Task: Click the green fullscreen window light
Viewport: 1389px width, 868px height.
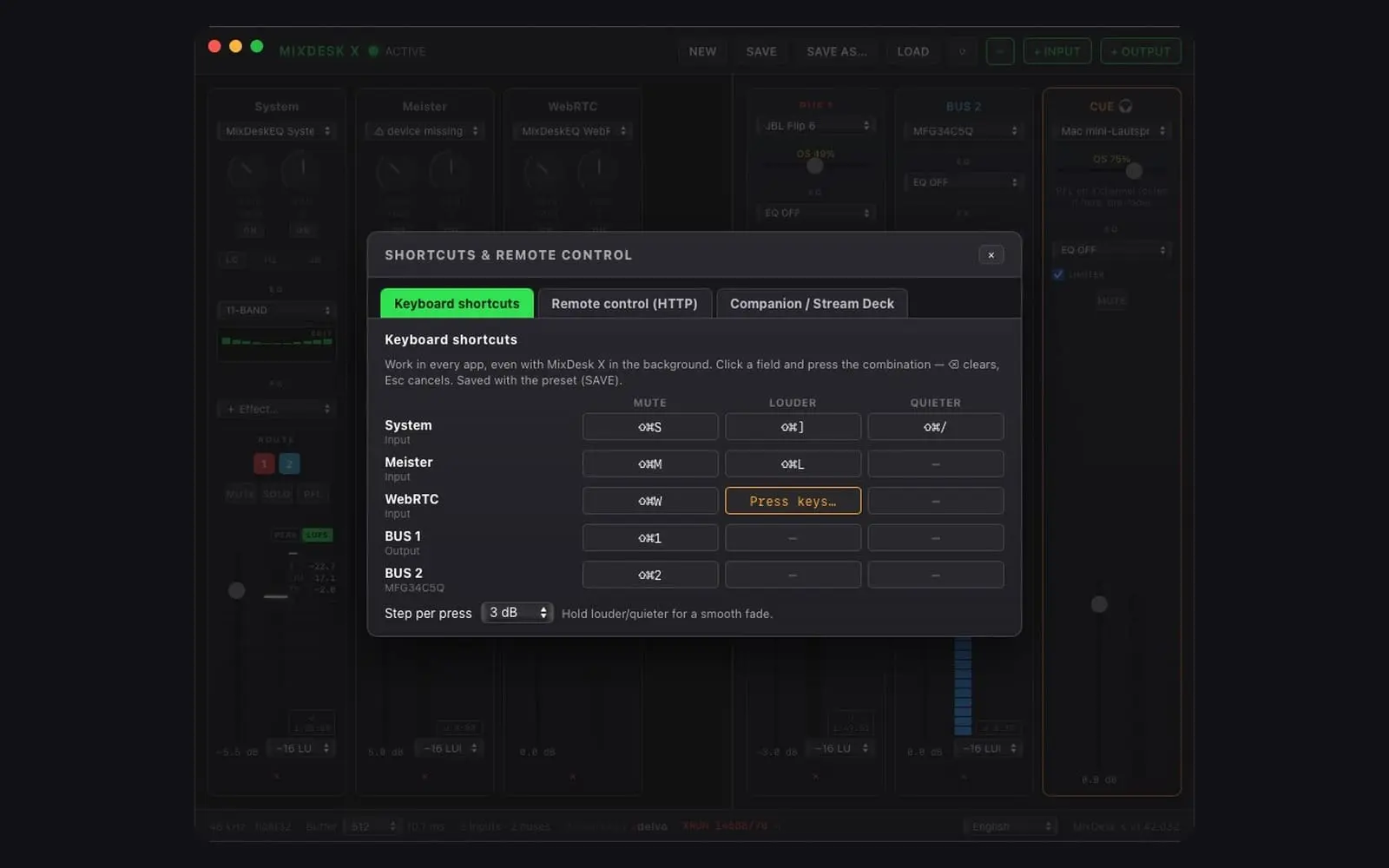Action: 257,46
